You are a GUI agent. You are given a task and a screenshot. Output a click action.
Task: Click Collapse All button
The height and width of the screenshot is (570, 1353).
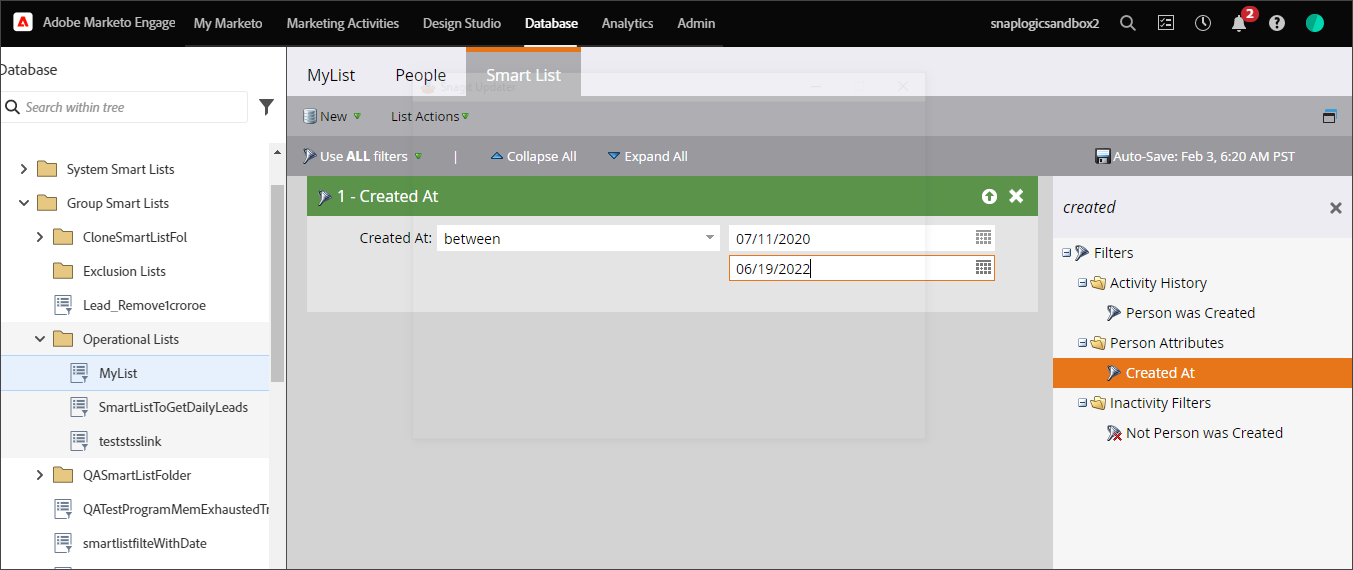point(533,156)
